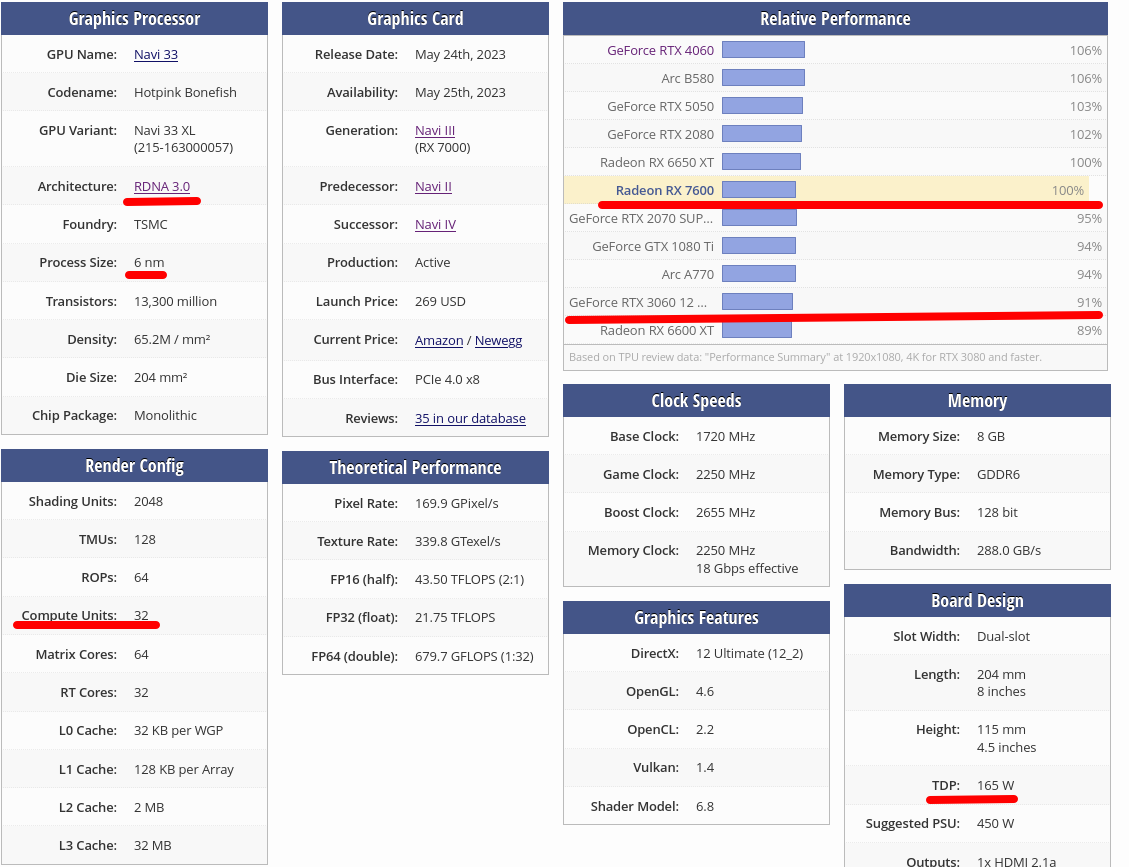The height and width of the screenshot is (867, 1129).
Task: Click the Dual-slot slot width value
Action: coord(1003,637)
